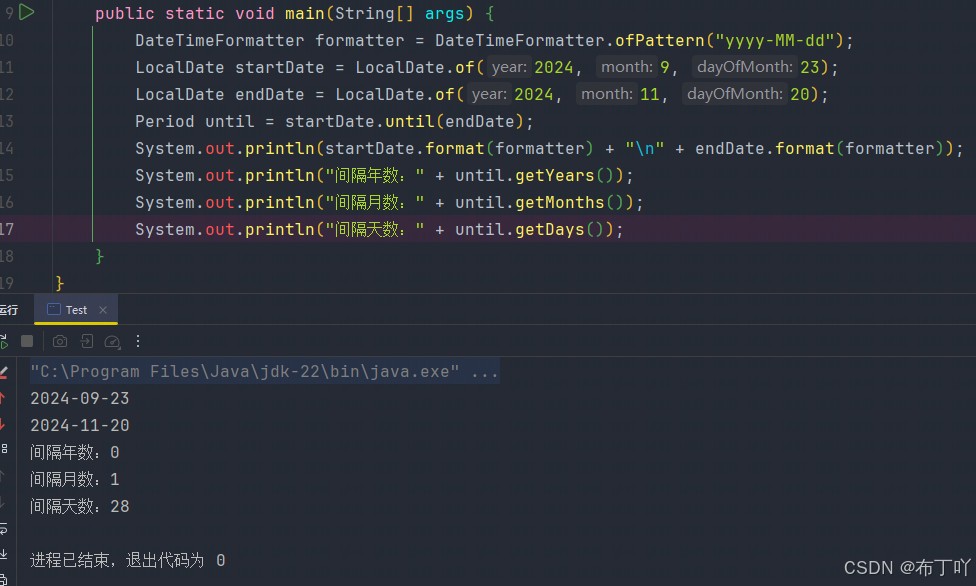Image resolution: width=976 pixels, height=586 pixels.
Task: Click month value 9 on startDate line
Action: [665, 67]
